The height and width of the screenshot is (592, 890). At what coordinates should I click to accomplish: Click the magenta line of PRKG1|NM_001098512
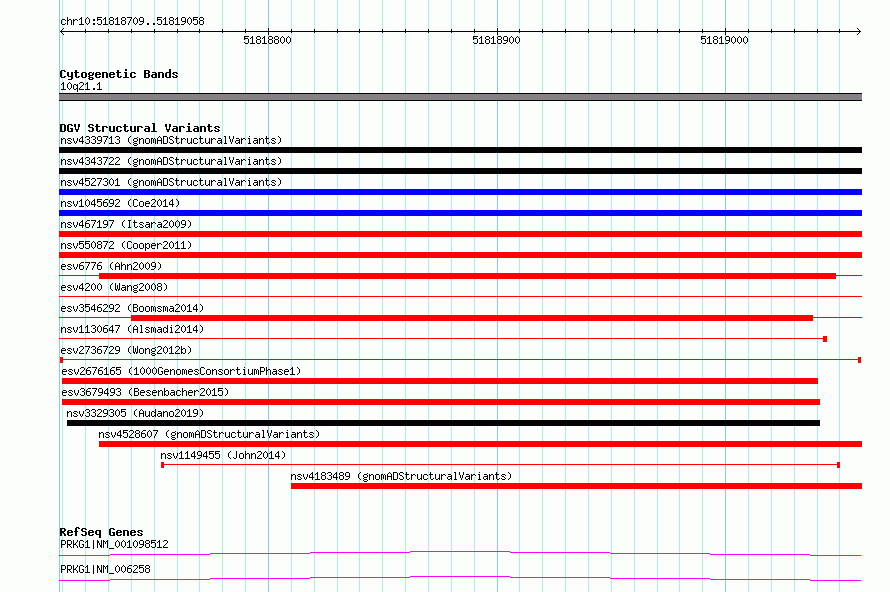tap(460, 553)
